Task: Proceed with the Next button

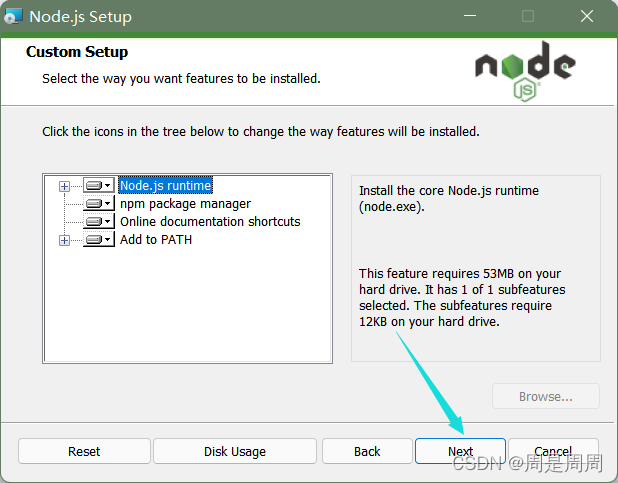Action: tap(460, 451)
